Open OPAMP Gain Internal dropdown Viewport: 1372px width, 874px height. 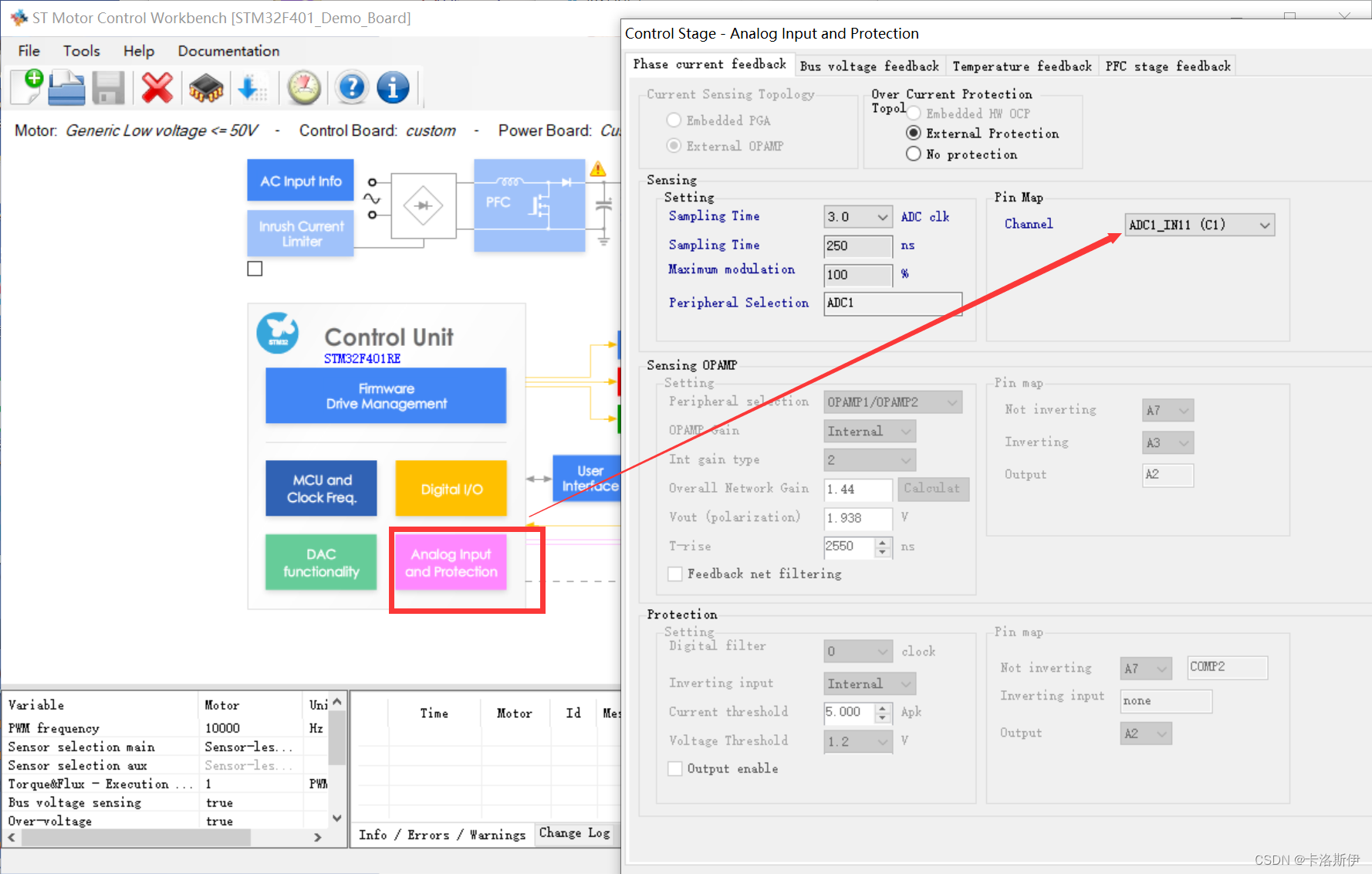[x=870, y=432]
